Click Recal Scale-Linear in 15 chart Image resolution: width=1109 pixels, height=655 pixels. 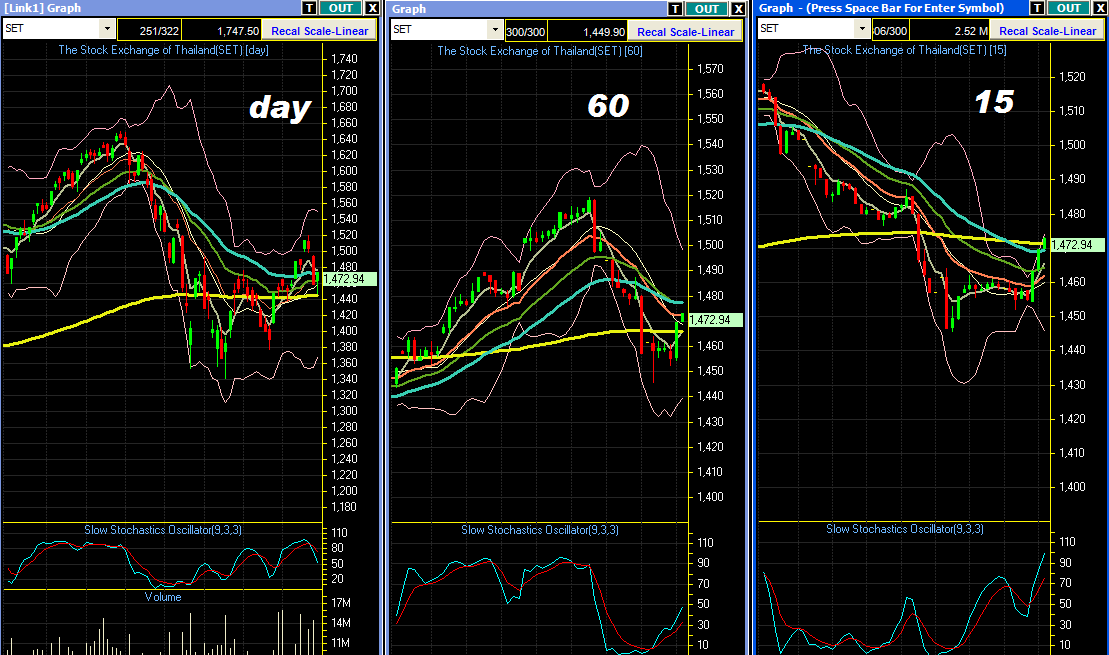click(1047, 31)
